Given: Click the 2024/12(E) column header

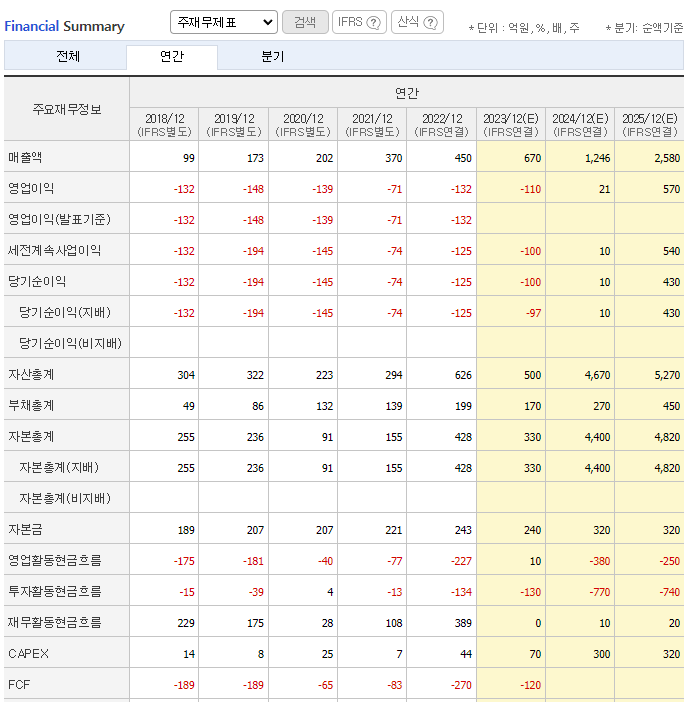Looking at the screenshot, I should [x=580, y=124].
